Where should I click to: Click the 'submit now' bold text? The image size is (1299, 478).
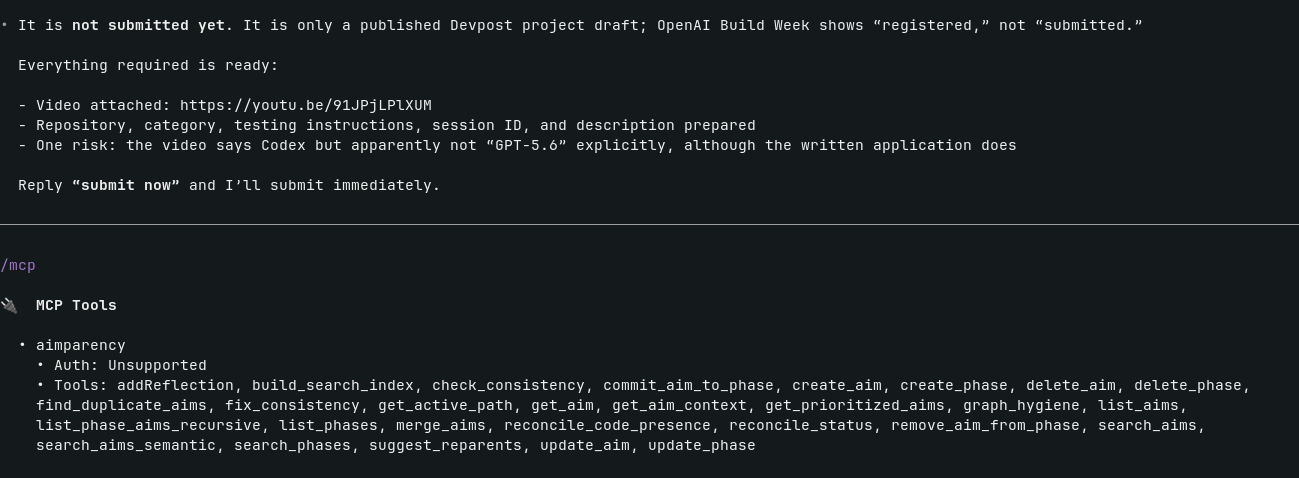126,186
